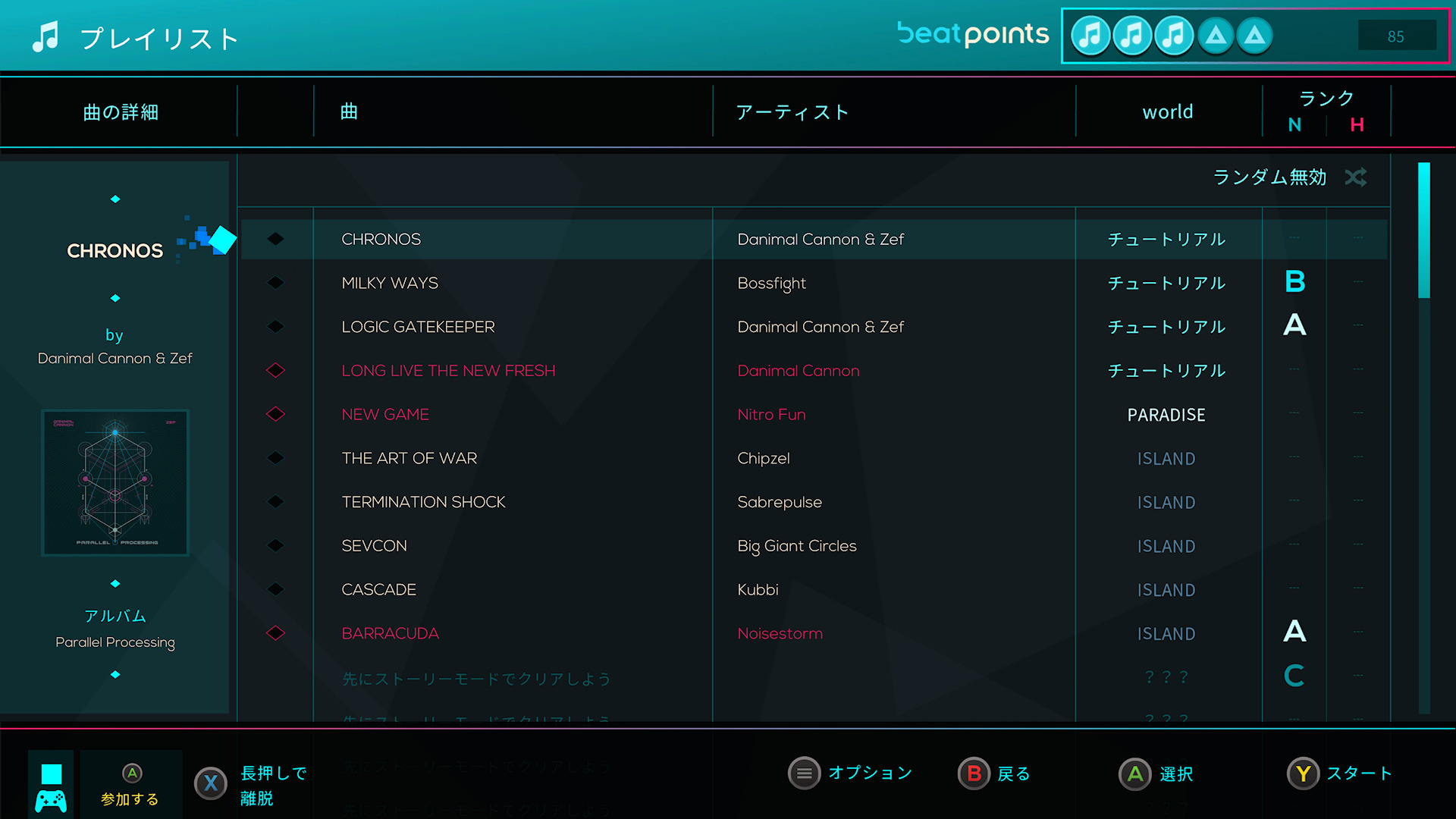Click the last triangle beatpoints badge
The height and width of the screenshot is (819, 1456).
pos(1254,36)
